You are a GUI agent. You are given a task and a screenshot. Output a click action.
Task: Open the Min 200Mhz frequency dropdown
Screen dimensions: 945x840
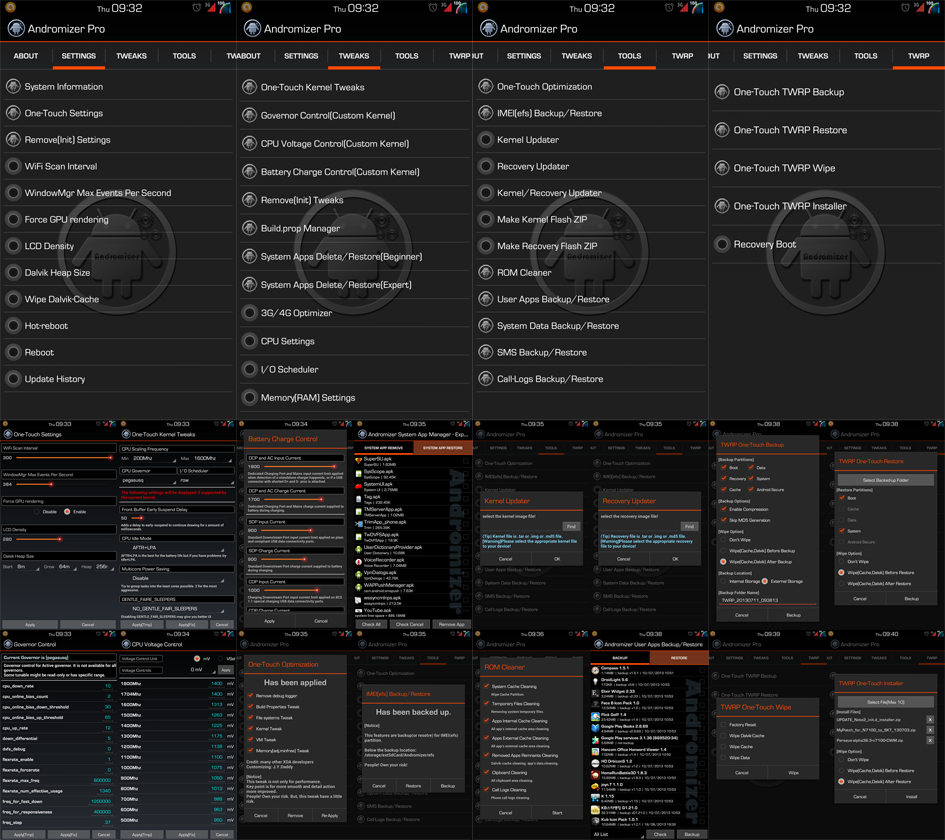154,459
